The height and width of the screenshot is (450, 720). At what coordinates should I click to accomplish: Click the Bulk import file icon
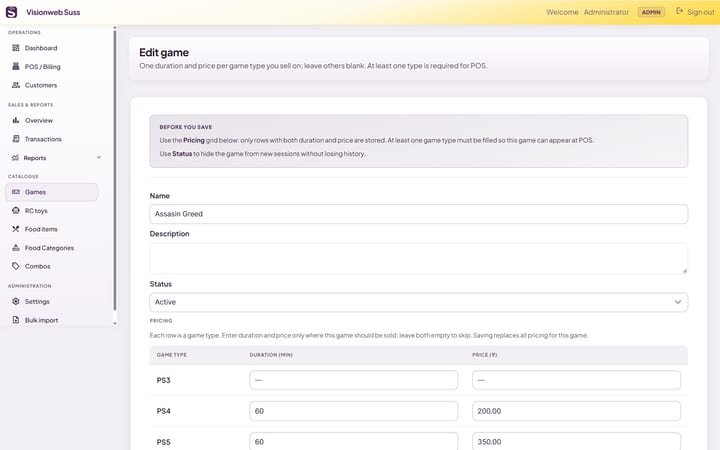point(16,320)
